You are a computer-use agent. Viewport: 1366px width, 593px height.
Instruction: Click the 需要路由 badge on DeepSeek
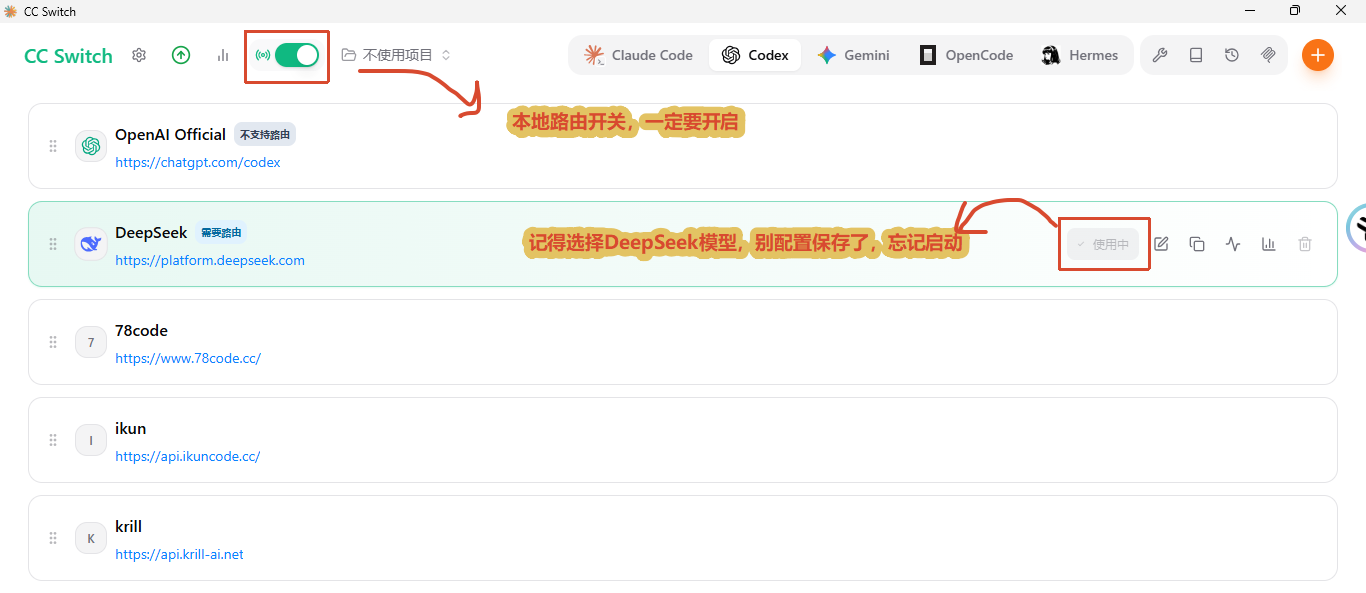pos(220,233)
